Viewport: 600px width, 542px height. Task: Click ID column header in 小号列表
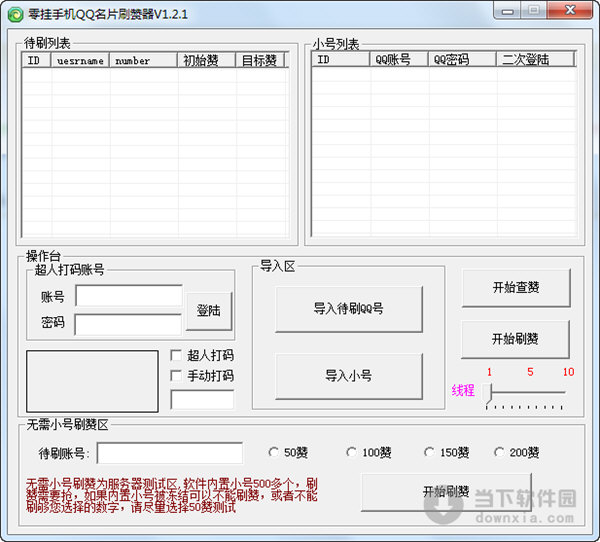click(x=341, y=59)
